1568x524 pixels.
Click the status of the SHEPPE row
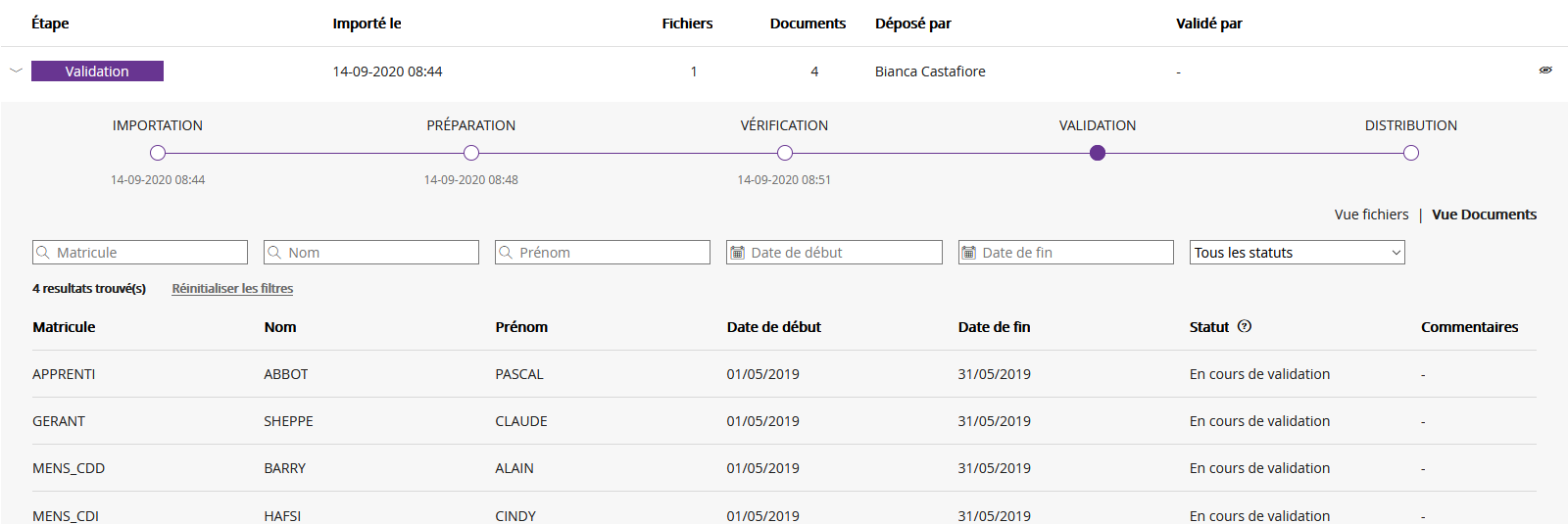(1260, 421)
